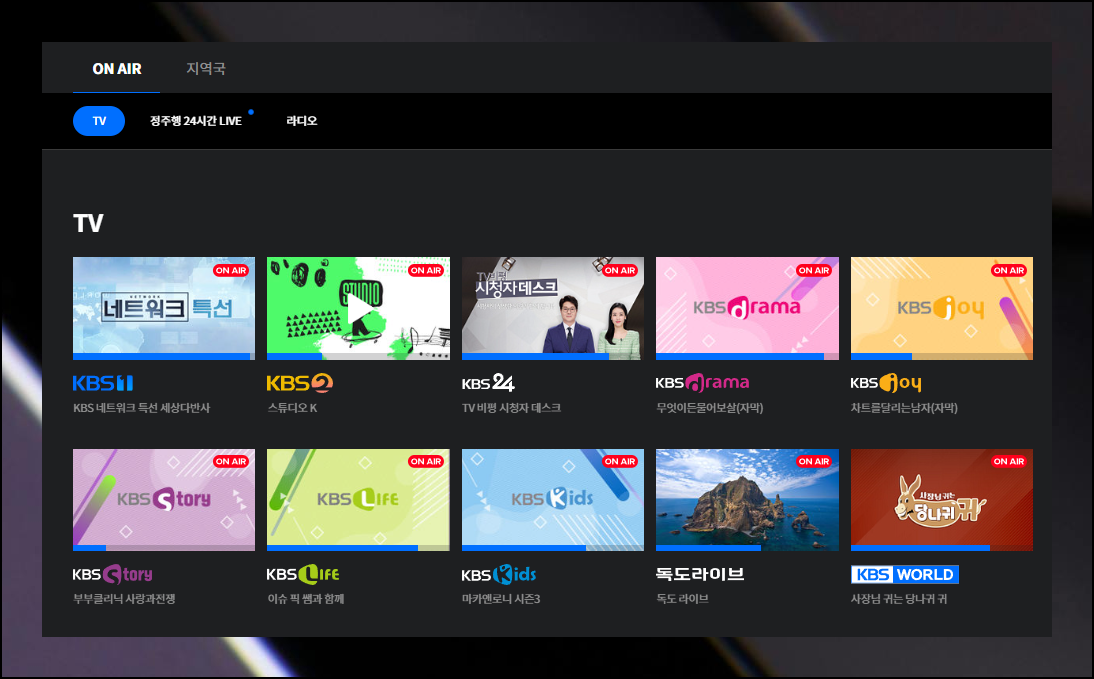Image resolution: width=1094 pixels, height=679 pixels.
Task: Click progress bar under KBS1 thumbnail
Action: [x=164, y=357]
